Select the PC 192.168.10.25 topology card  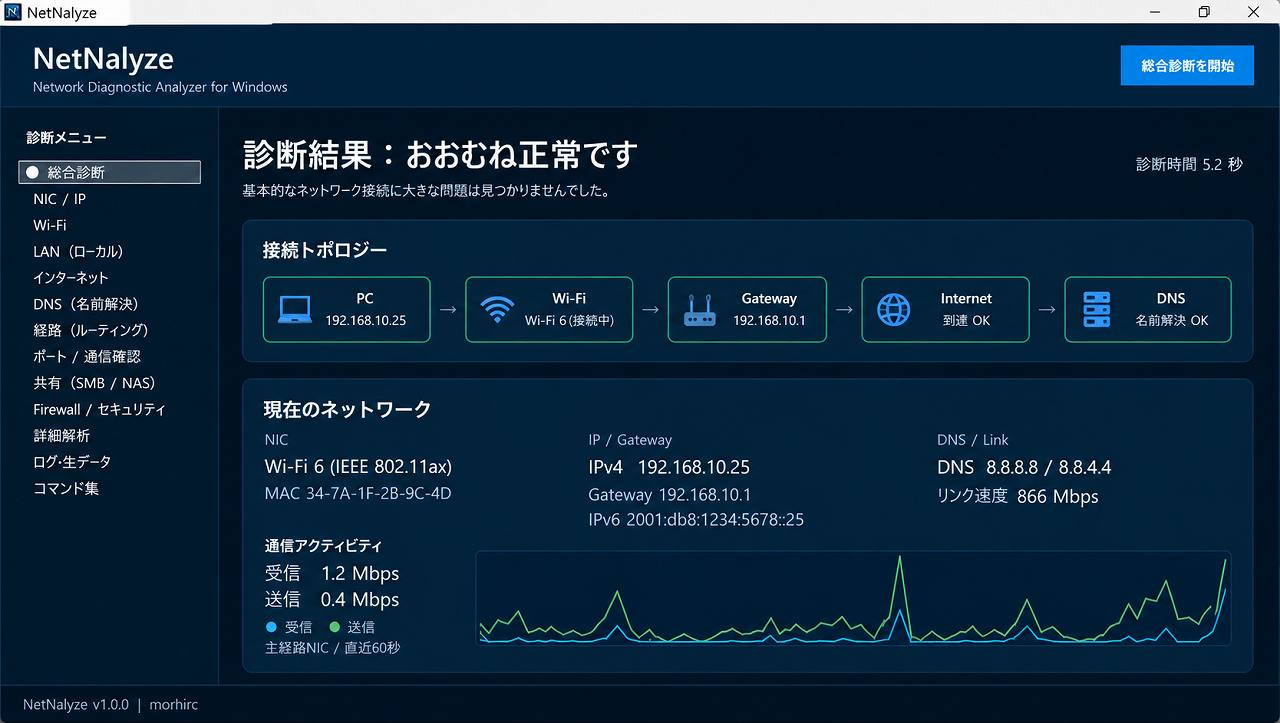[x=347, y=310]
